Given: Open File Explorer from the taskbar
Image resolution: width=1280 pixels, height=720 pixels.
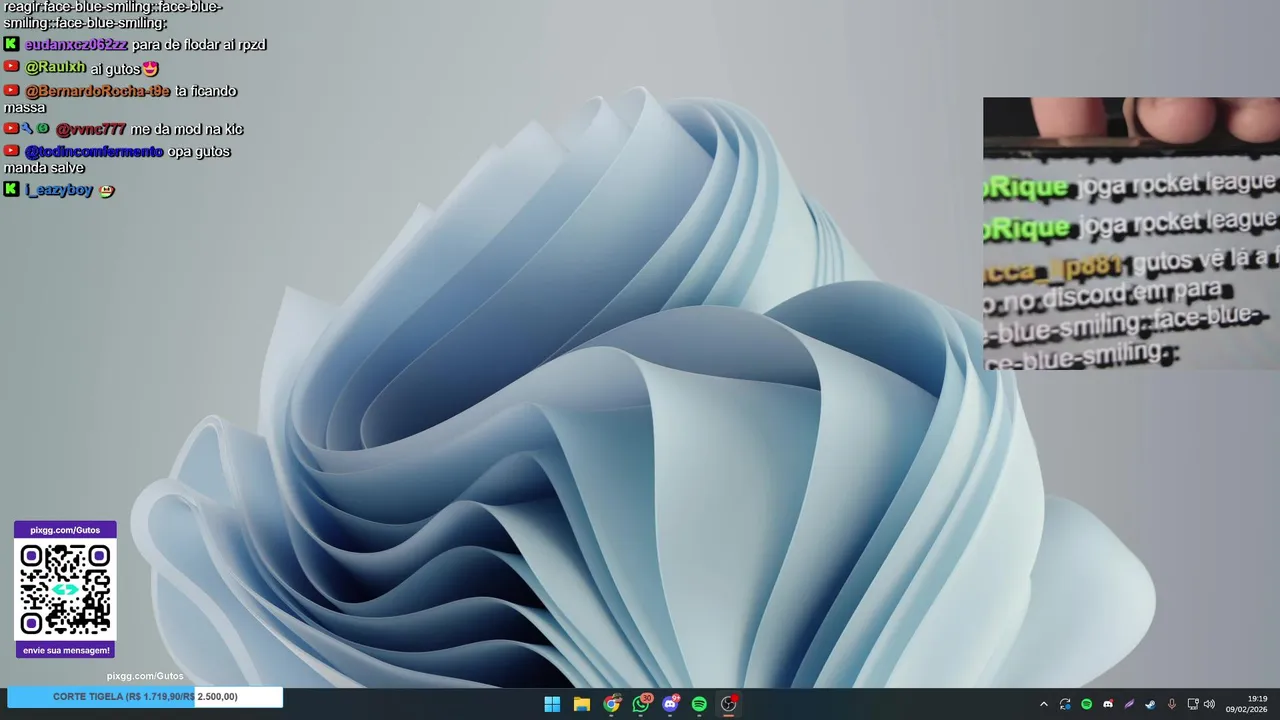Looking at the screenshot, I should 581,704.
